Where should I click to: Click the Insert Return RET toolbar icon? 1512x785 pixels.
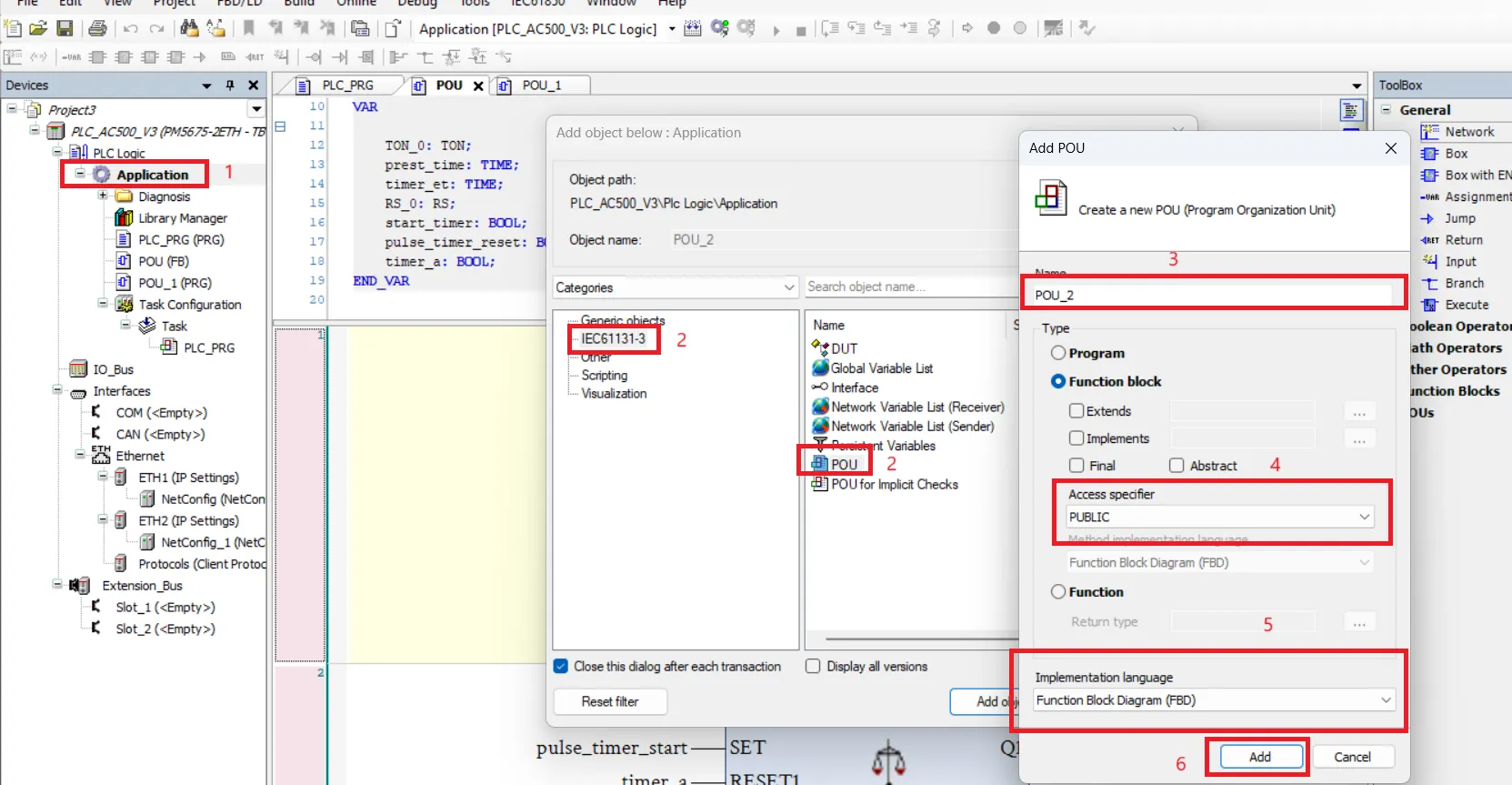coord(255,57)
